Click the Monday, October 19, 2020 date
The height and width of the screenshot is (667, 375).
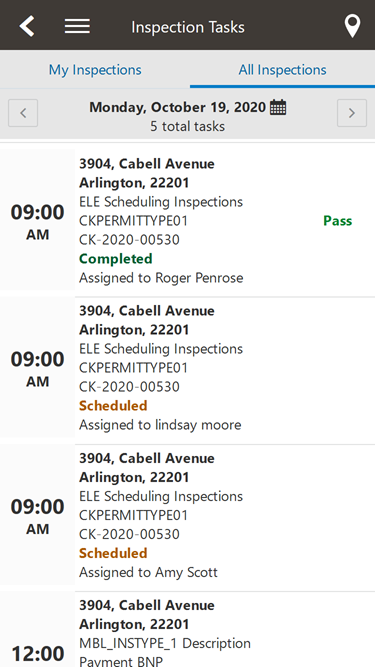(177, 107)
